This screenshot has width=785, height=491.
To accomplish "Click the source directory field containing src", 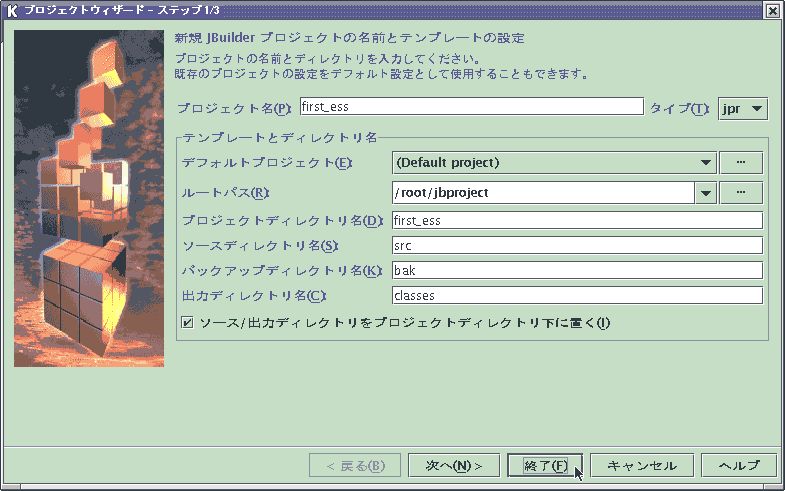I will tap(577, 246).
